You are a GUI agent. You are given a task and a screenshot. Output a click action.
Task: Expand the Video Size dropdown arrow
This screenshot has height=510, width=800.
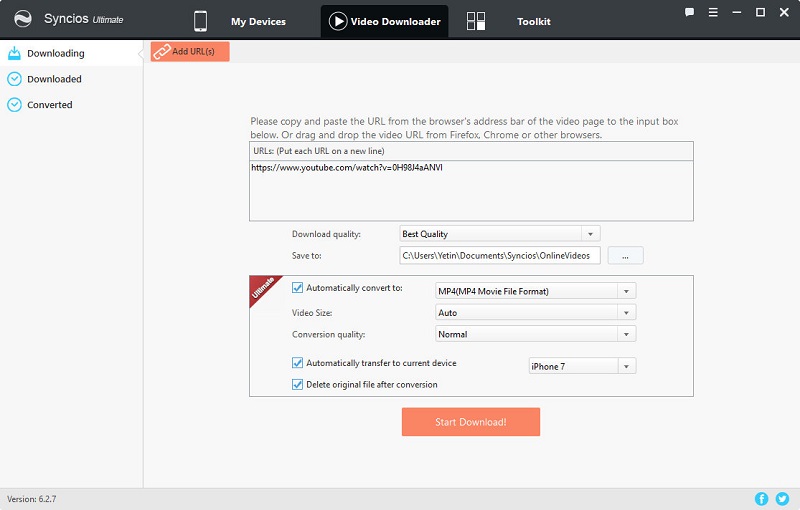[x=626, y=313]
